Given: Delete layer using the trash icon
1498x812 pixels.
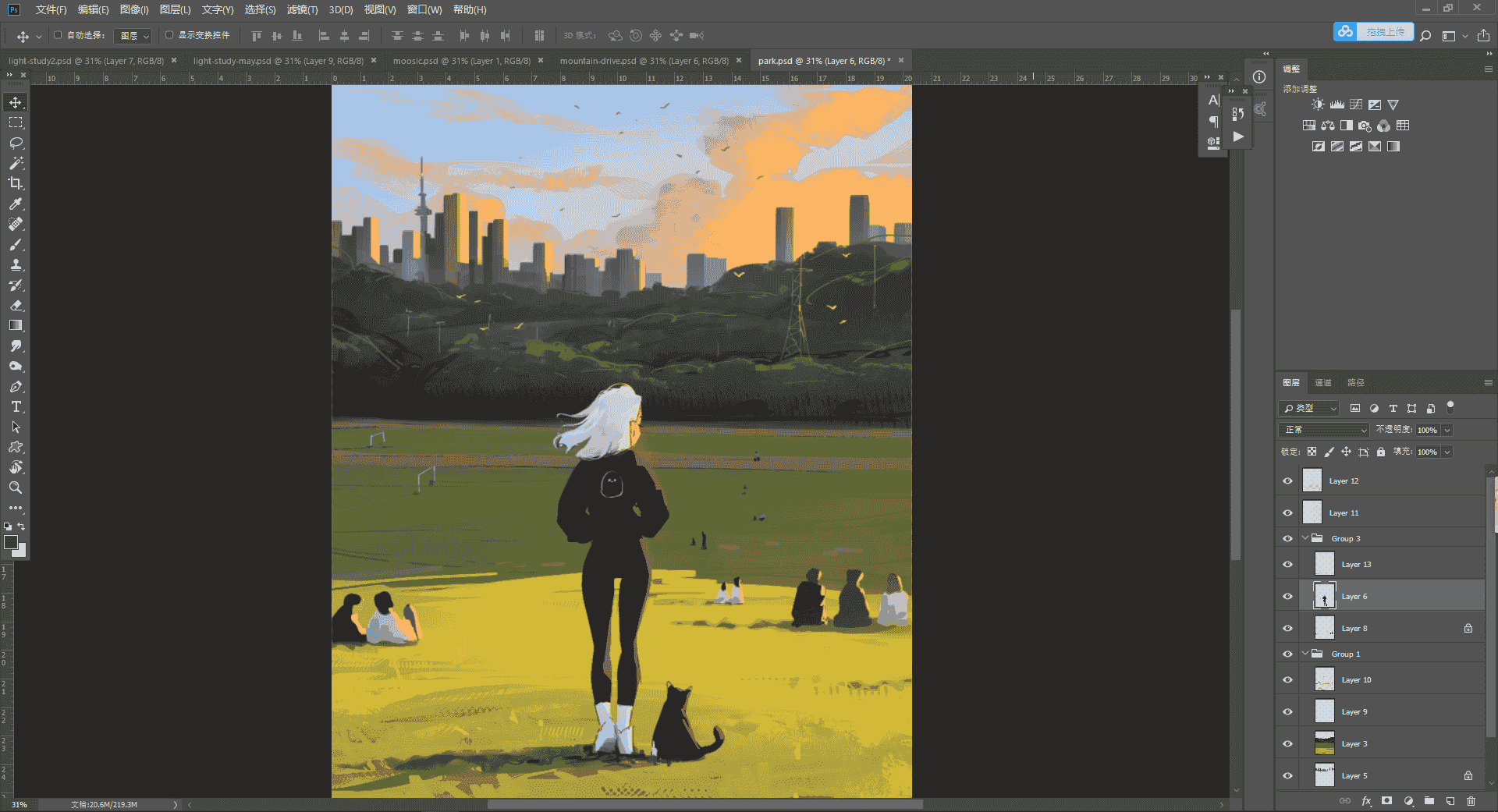Looking at the screenshot, I should [x=1471, y=800].
